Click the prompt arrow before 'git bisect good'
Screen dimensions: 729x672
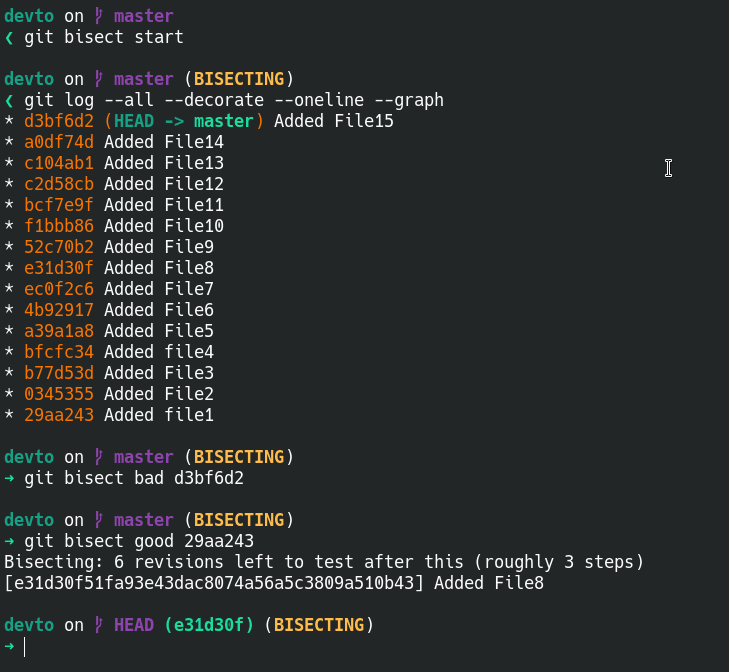(9, 541)
